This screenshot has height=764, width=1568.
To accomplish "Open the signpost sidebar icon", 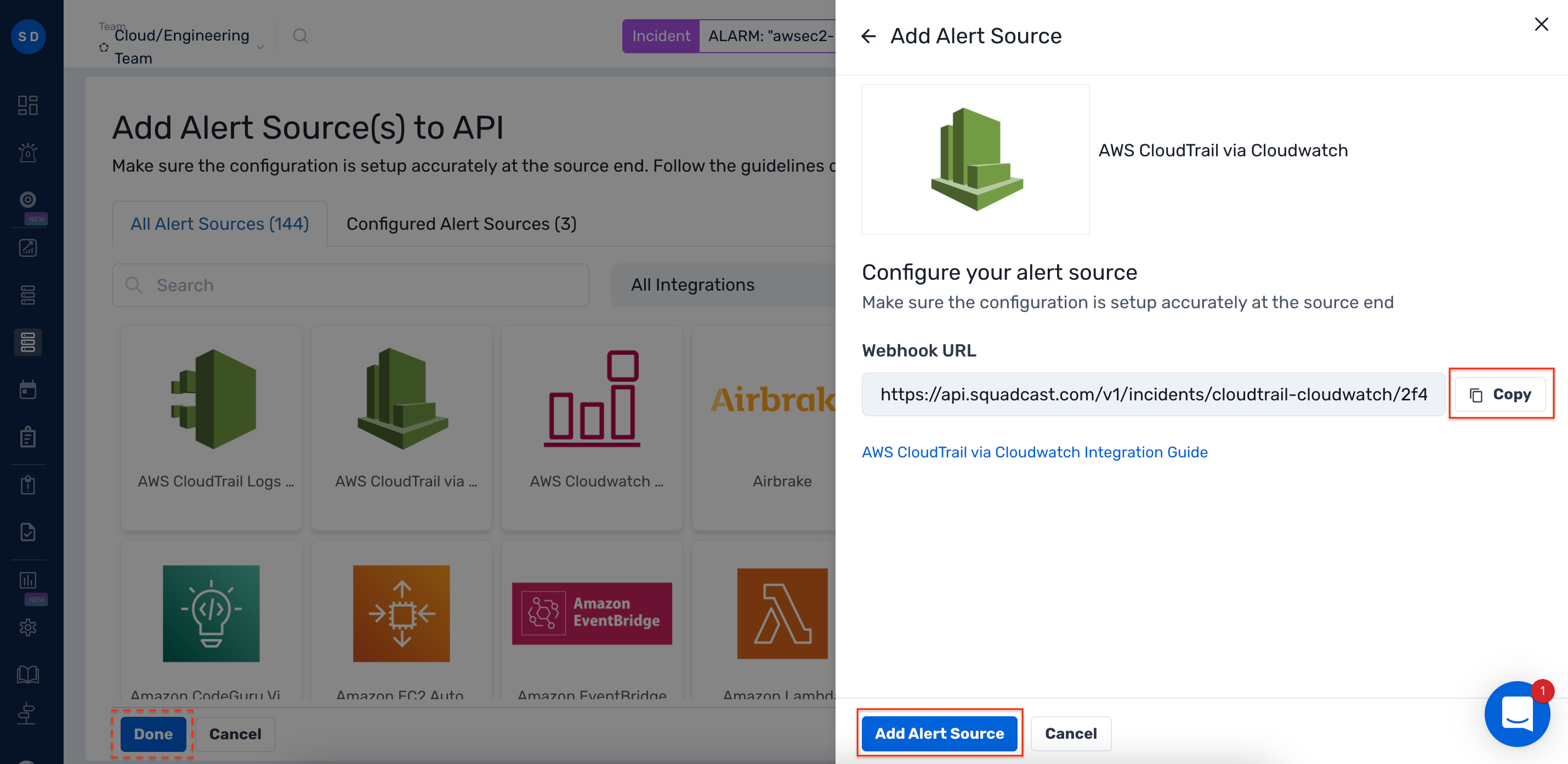I will (28, 714).
